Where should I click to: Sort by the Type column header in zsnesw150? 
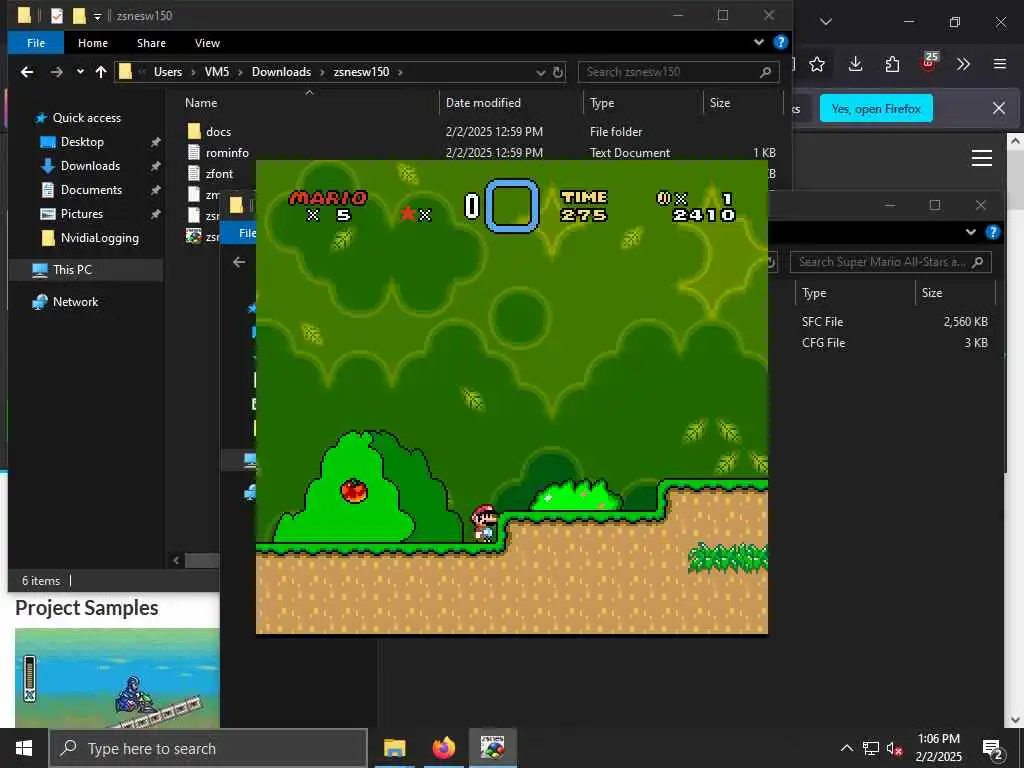tap(601, 103)
